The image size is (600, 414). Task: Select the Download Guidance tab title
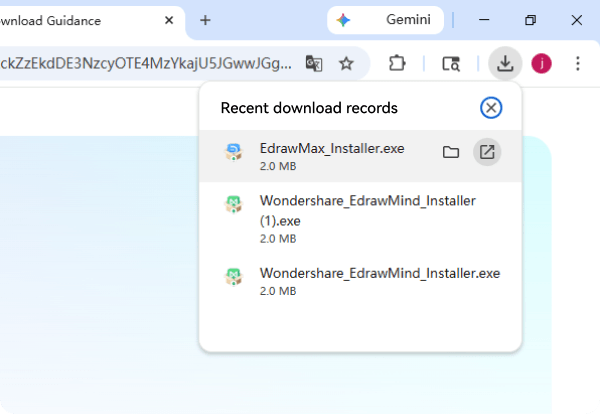click(x=51, y=21)
